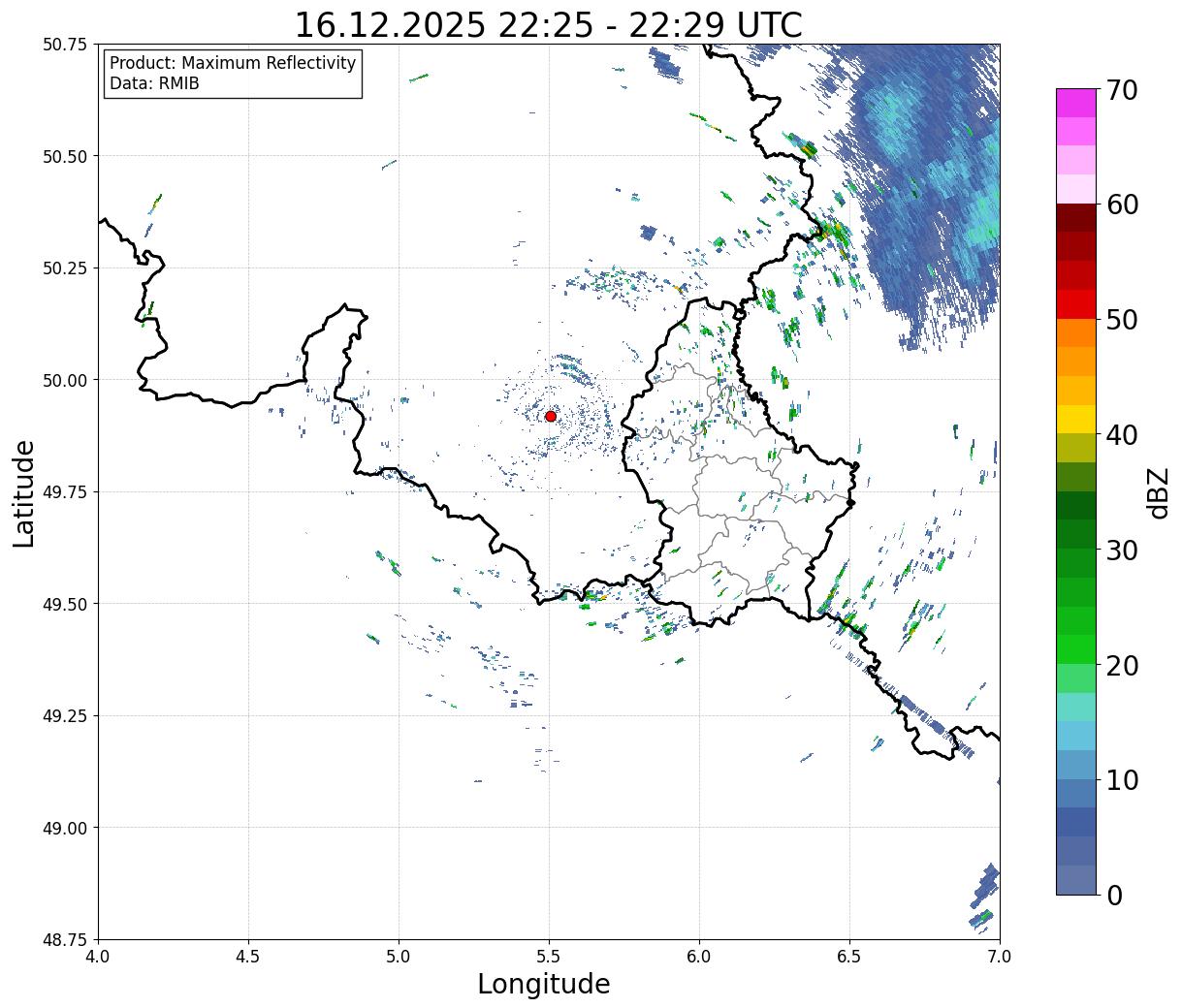
Task: Click the topmost magenta colorbar segment
Action: pyautogui.click(x=1075, y=103)
